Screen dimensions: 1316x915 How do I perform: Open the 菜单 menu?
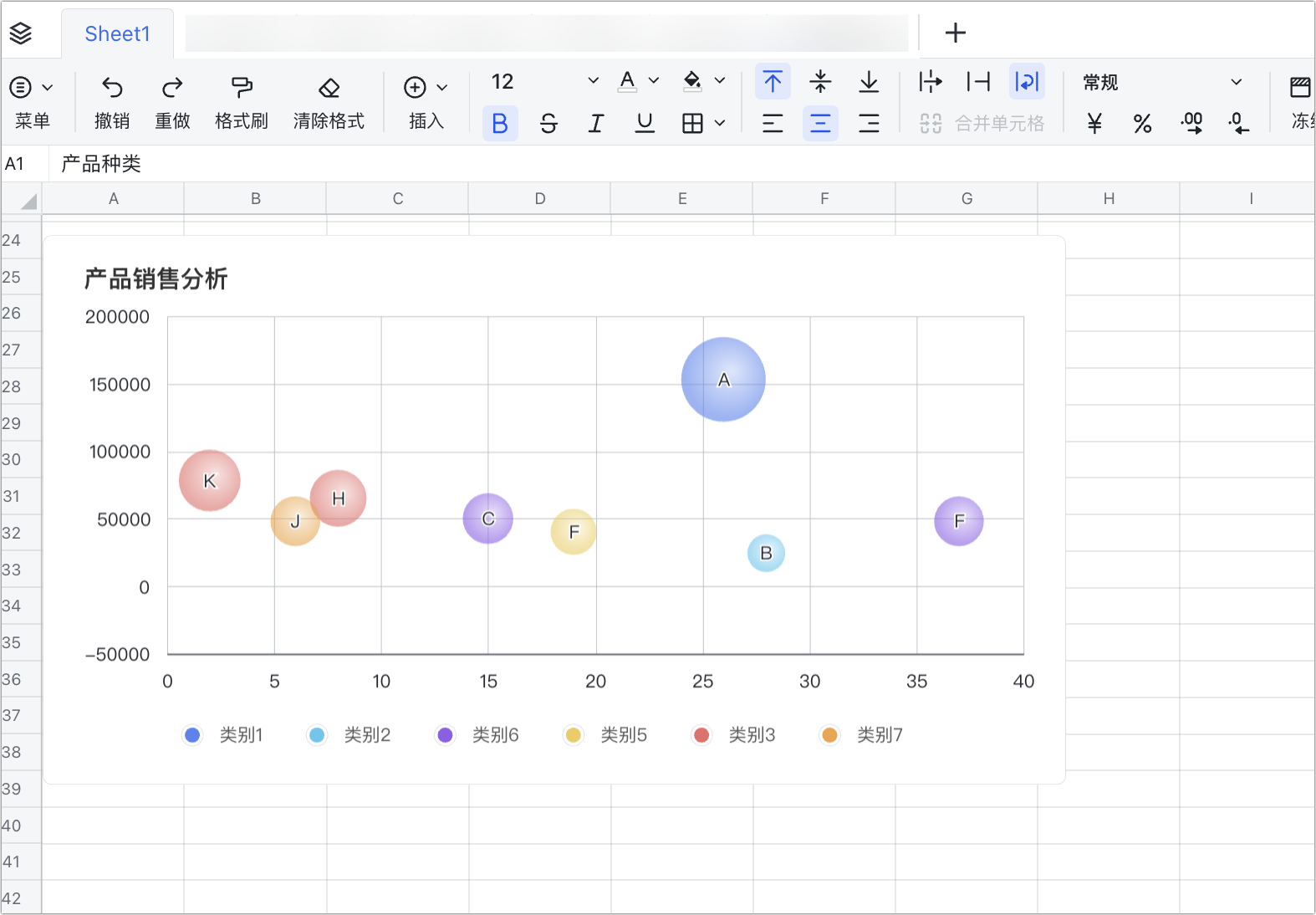pyautogui.click(x=32, y=88)
